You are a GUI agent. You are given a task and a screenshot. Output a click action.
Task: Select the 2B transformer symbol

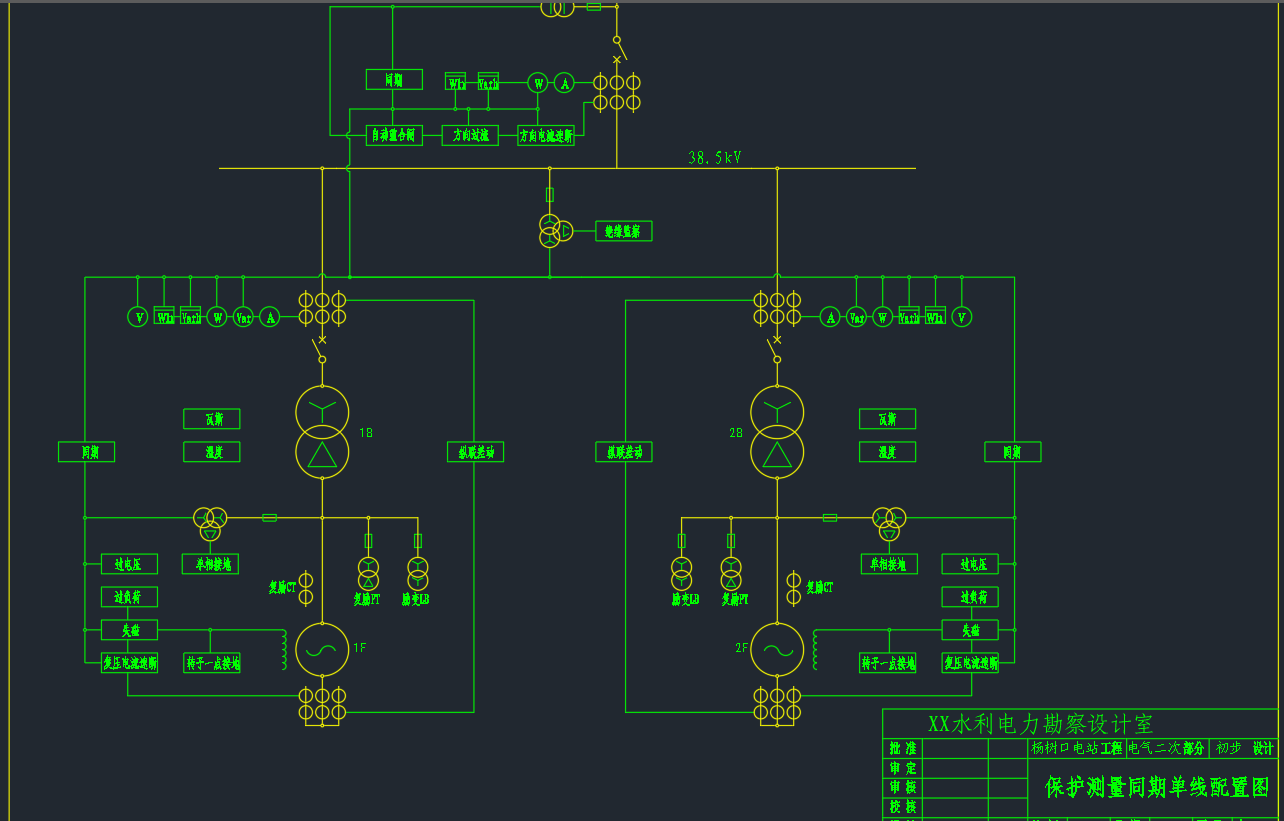pyautogui.click(x=777, y=432)
